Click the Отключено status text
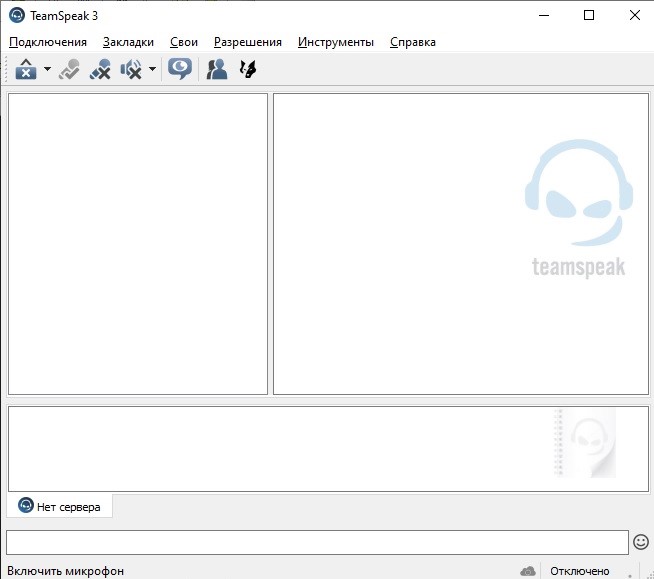 point(580,571)
